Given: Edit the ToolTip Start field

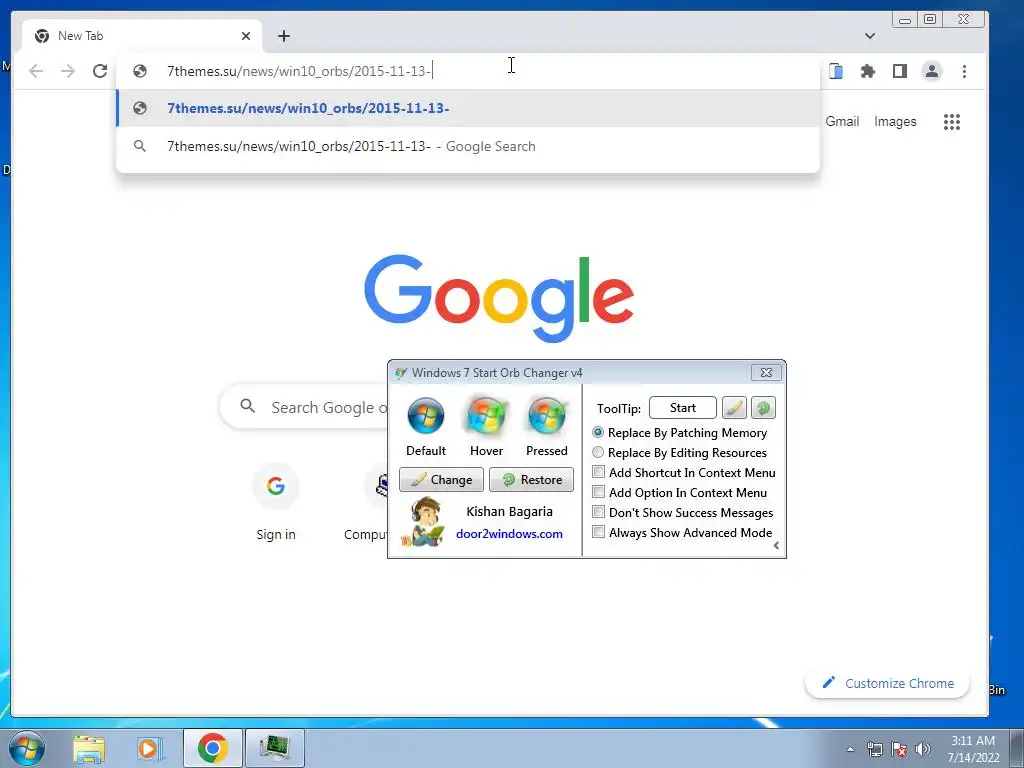Looking at the screenshot, I should pyautogui.click(x=682, y=408).
